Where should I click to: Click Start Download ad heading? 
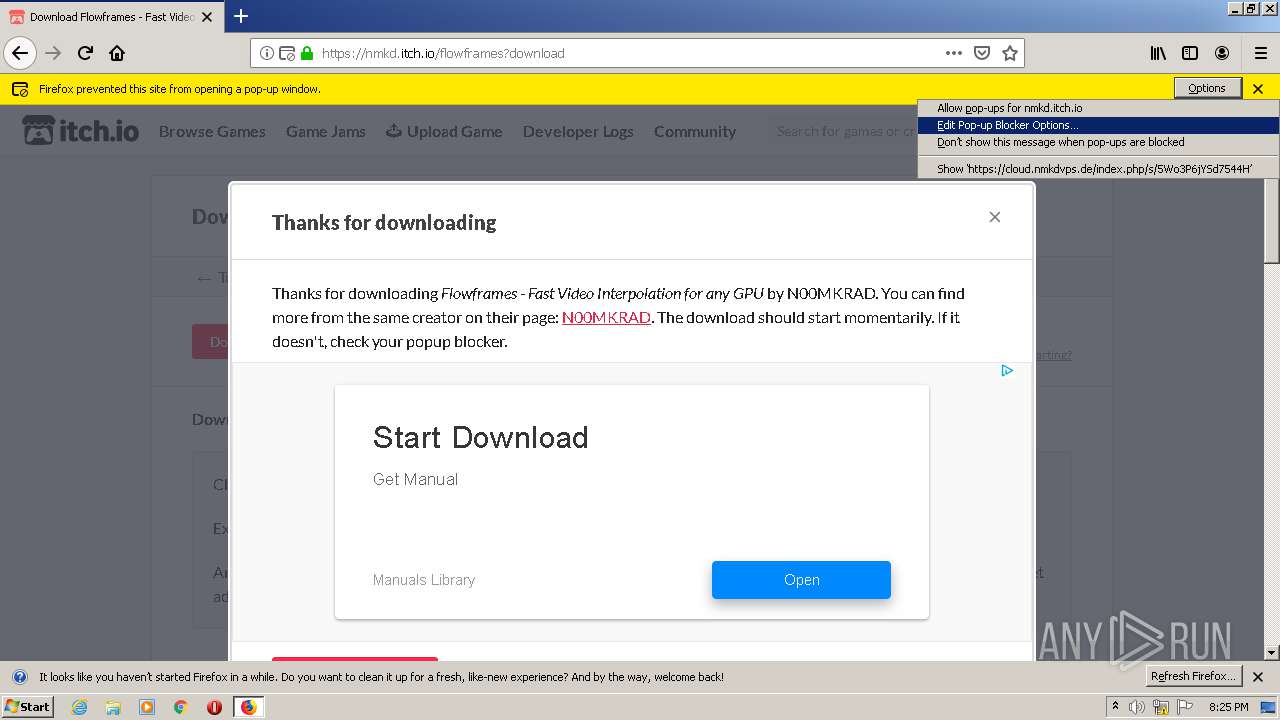coord(480,437)
